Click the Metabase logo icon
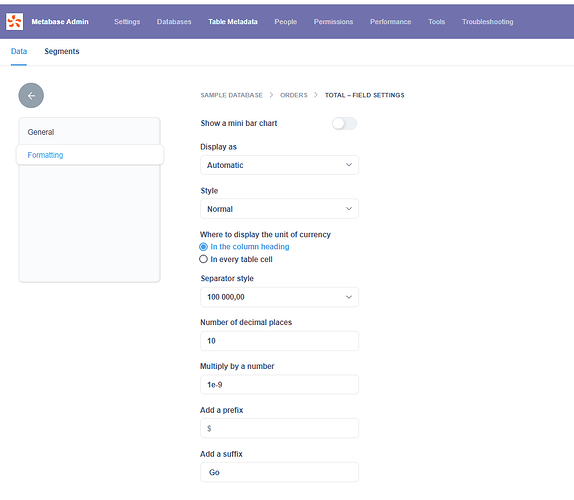 pos(15,22)
